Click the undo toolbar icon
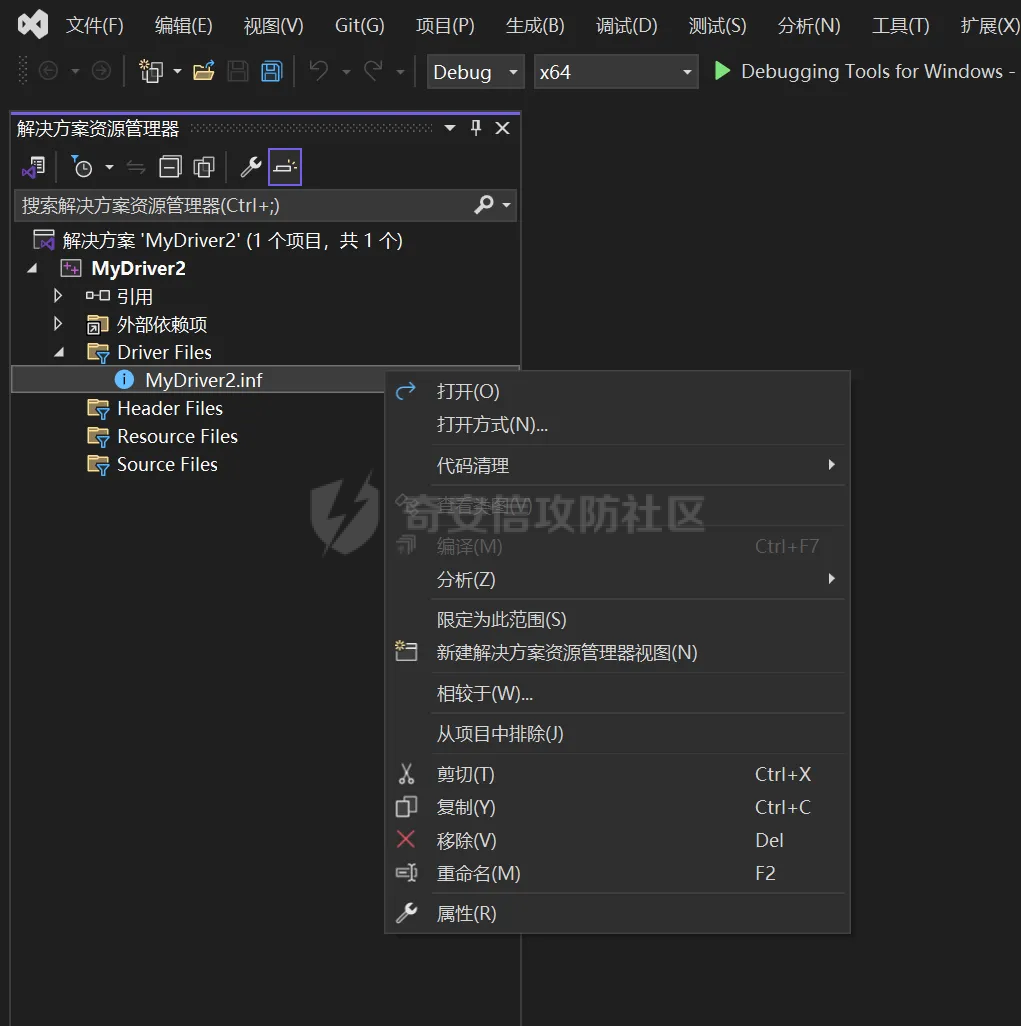 (x=319, y=71)
